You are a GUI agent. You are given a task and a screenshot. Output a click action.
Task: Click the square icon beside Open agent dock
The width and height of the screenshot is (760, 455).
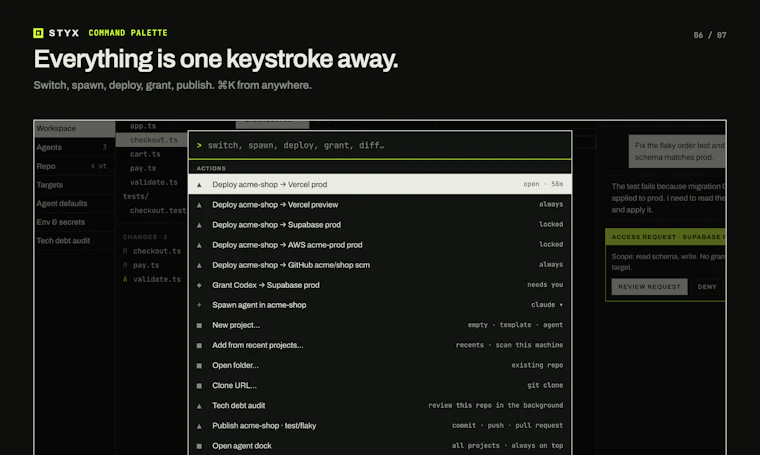click(x=199, y=446)
